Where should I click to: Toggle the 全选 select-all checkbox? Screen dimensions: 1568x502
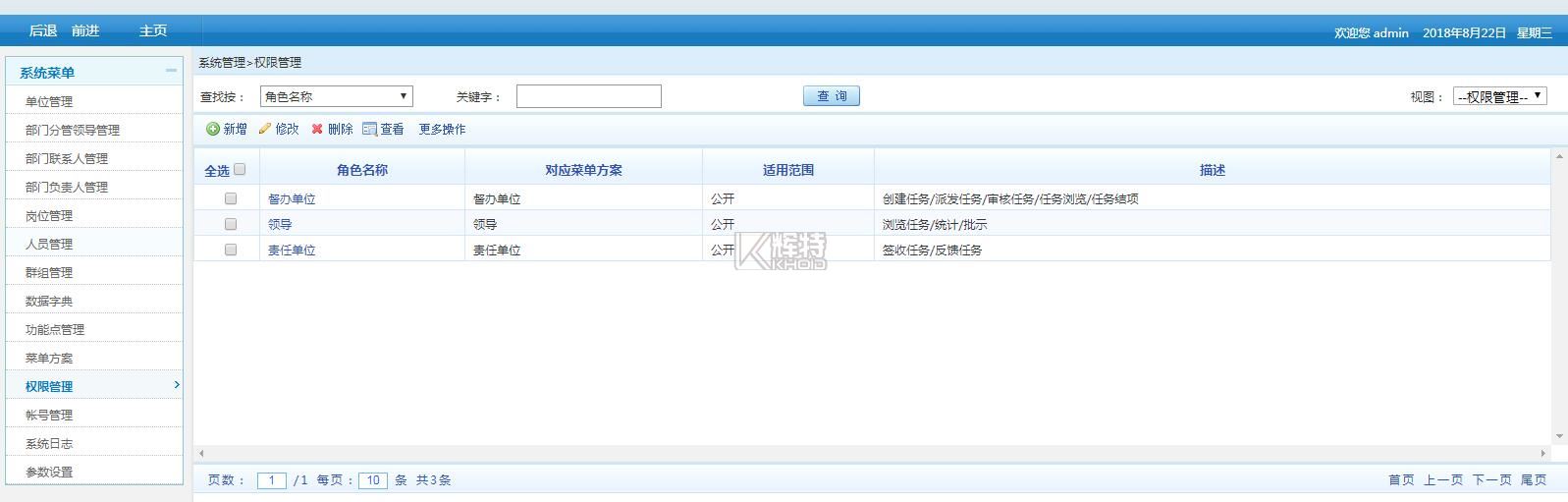pos(240,169)
